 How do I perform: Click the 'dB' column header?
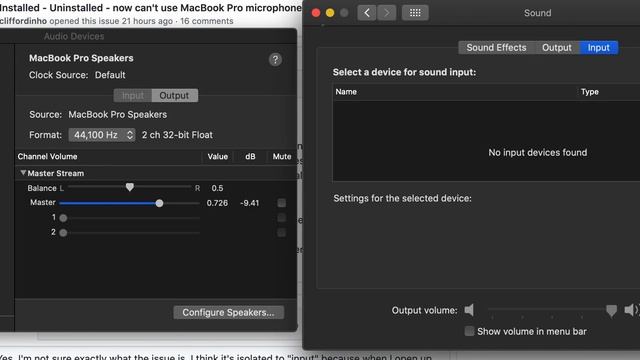point(250,157)
